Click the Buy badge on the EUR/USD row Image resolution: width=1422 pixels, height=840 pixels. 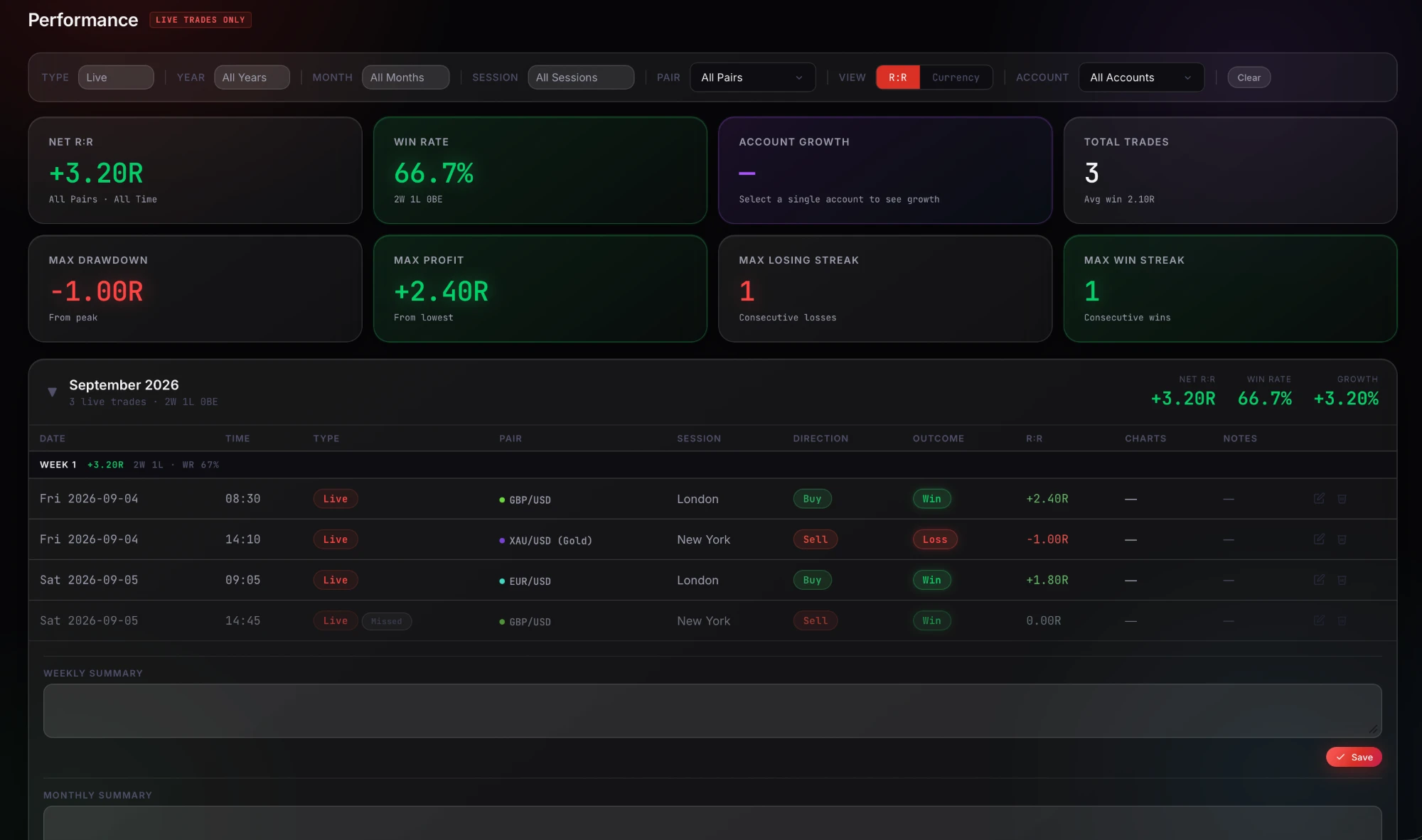(x=812, y=580)
